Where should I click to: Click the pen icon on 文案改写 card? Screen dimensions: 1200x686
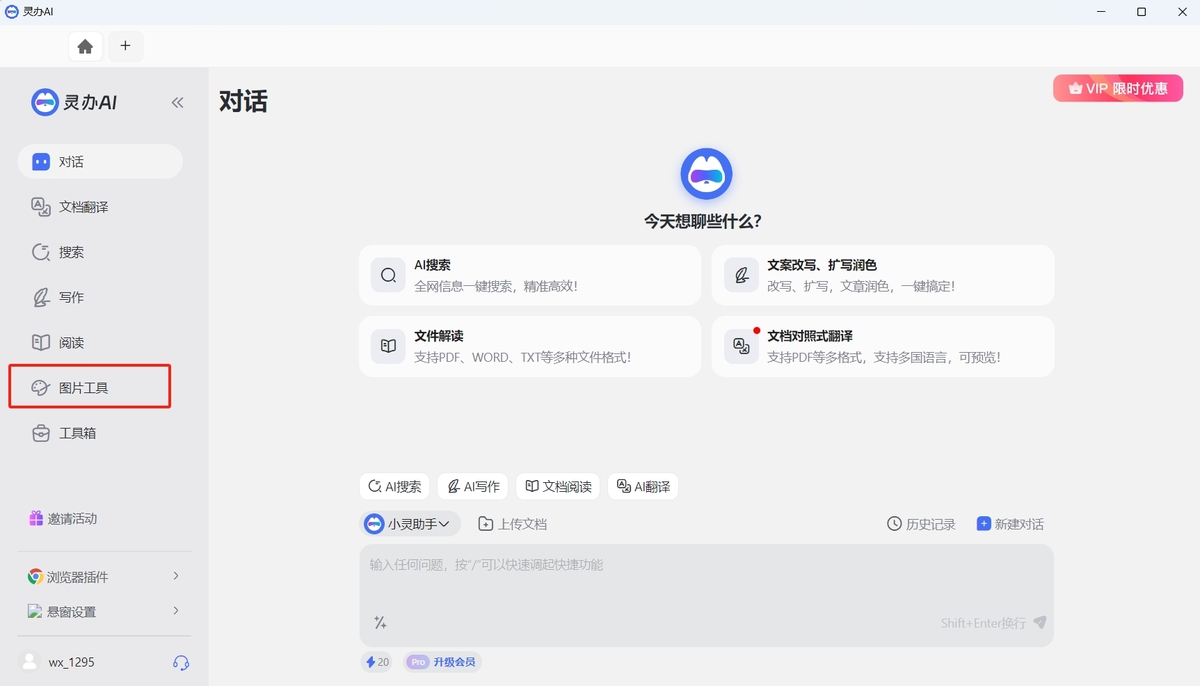point(741,275)
